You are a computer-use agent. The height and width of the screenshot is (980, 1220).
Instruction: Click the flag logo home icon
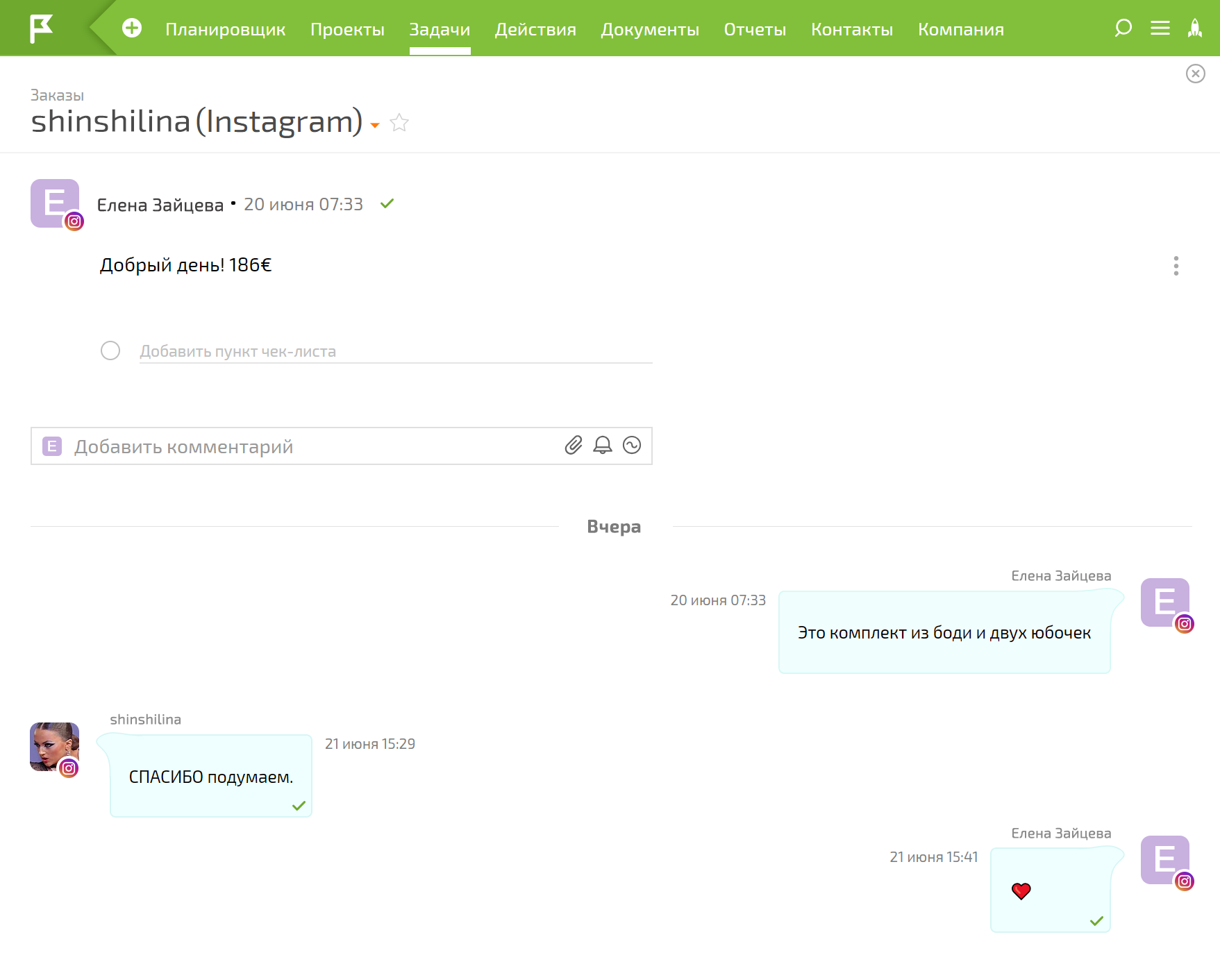pos(42,28)
